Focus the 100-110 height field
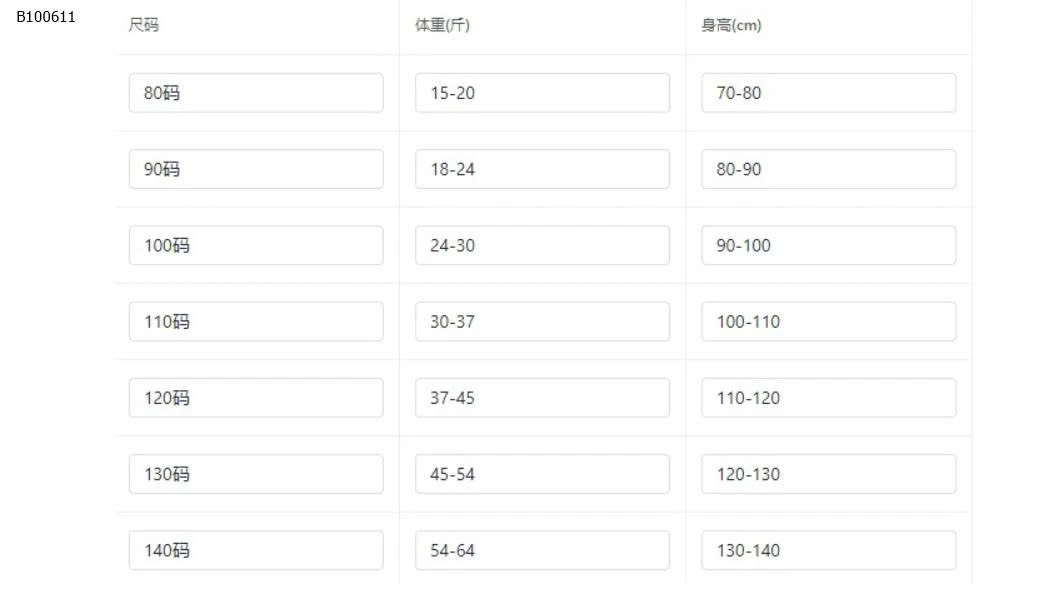 click(828, 322)
